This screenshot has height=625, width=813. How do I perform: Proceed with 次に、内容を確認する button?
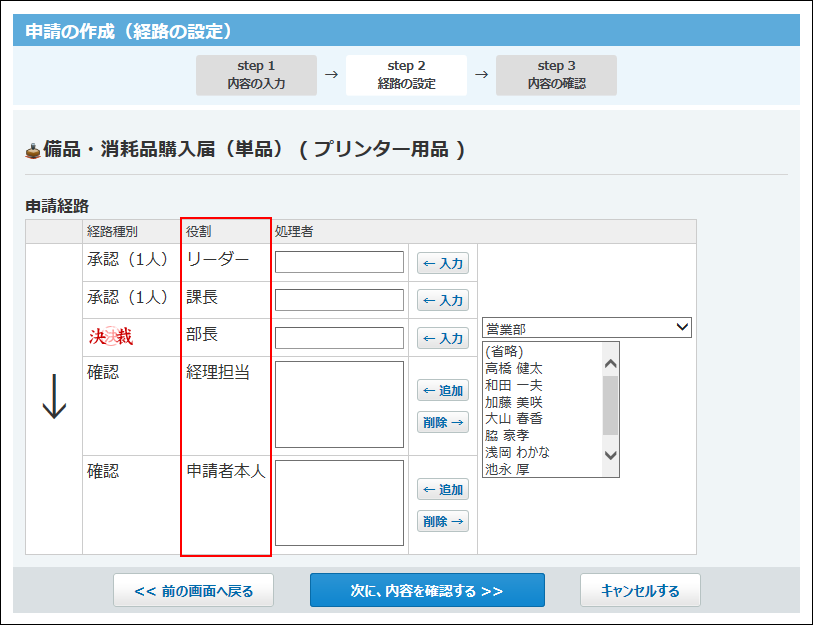(427, 590)
